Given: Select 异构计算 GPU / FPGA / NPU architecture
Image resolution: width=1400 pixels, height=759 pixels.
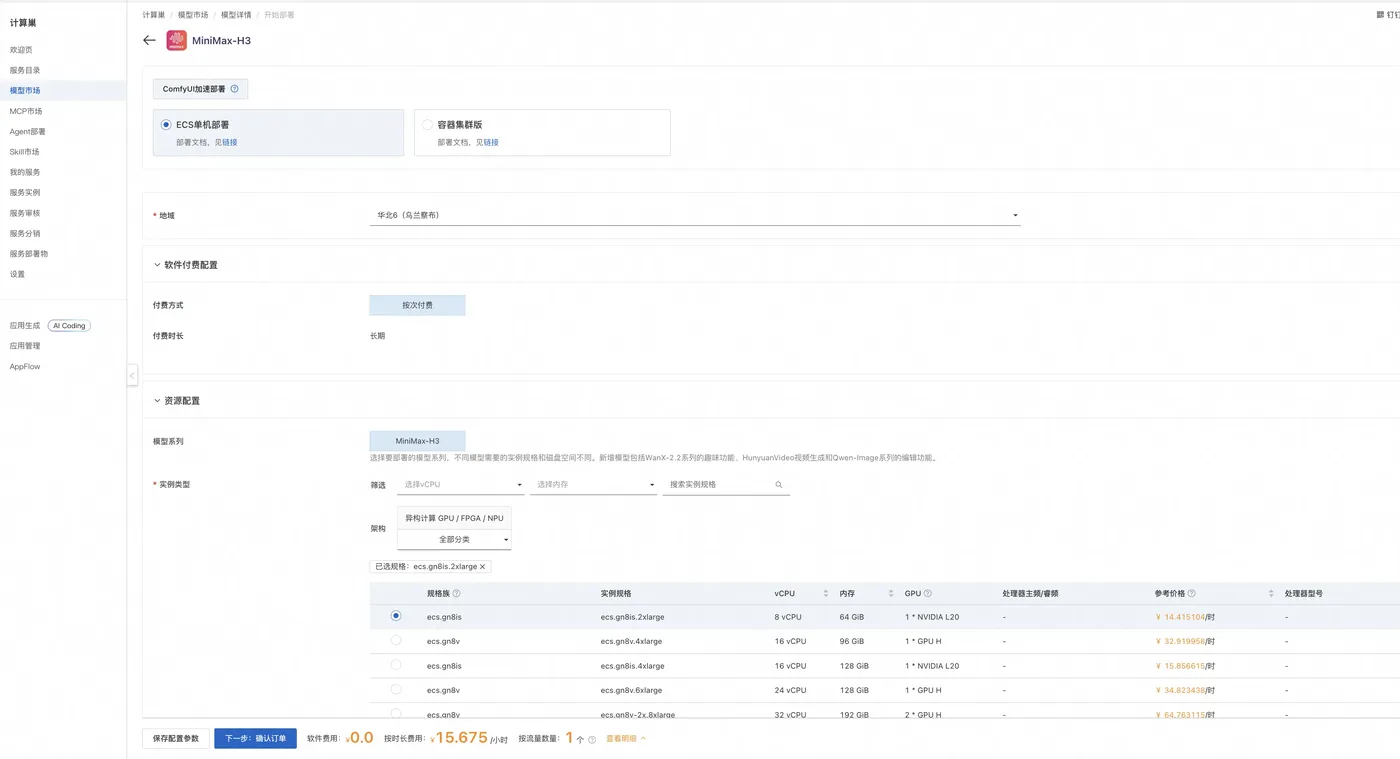Looking at the screenshot, I should tap(455, 519).
